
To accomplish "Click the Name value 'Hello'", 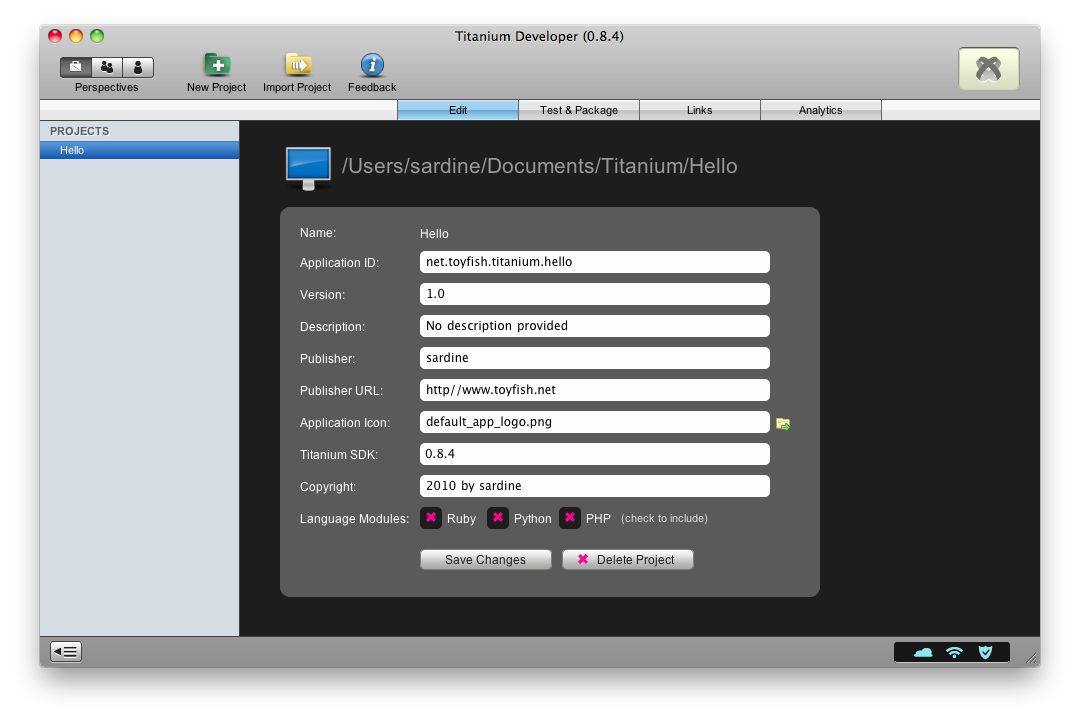I will pyautogui.click(x=434, y=234).
